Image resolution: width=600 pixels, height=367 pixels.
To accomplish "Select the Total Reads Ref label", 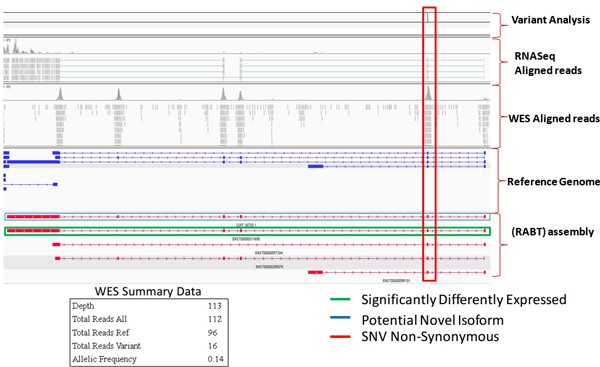I will click(x=101, y=332).
